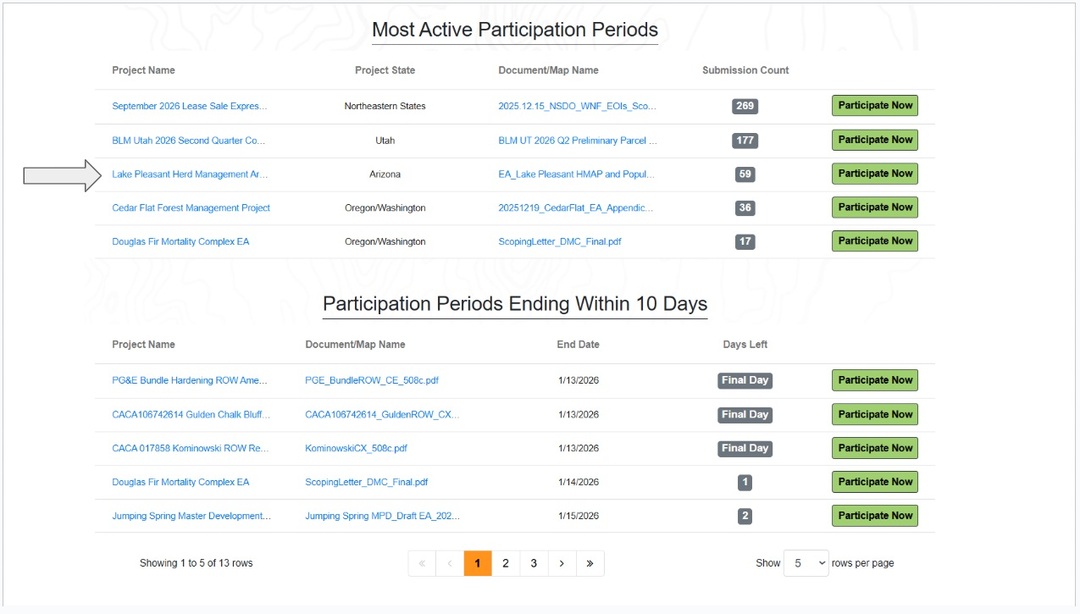Open rows per page dropdown
1080x614 pixels.
[x=806, y=563]
